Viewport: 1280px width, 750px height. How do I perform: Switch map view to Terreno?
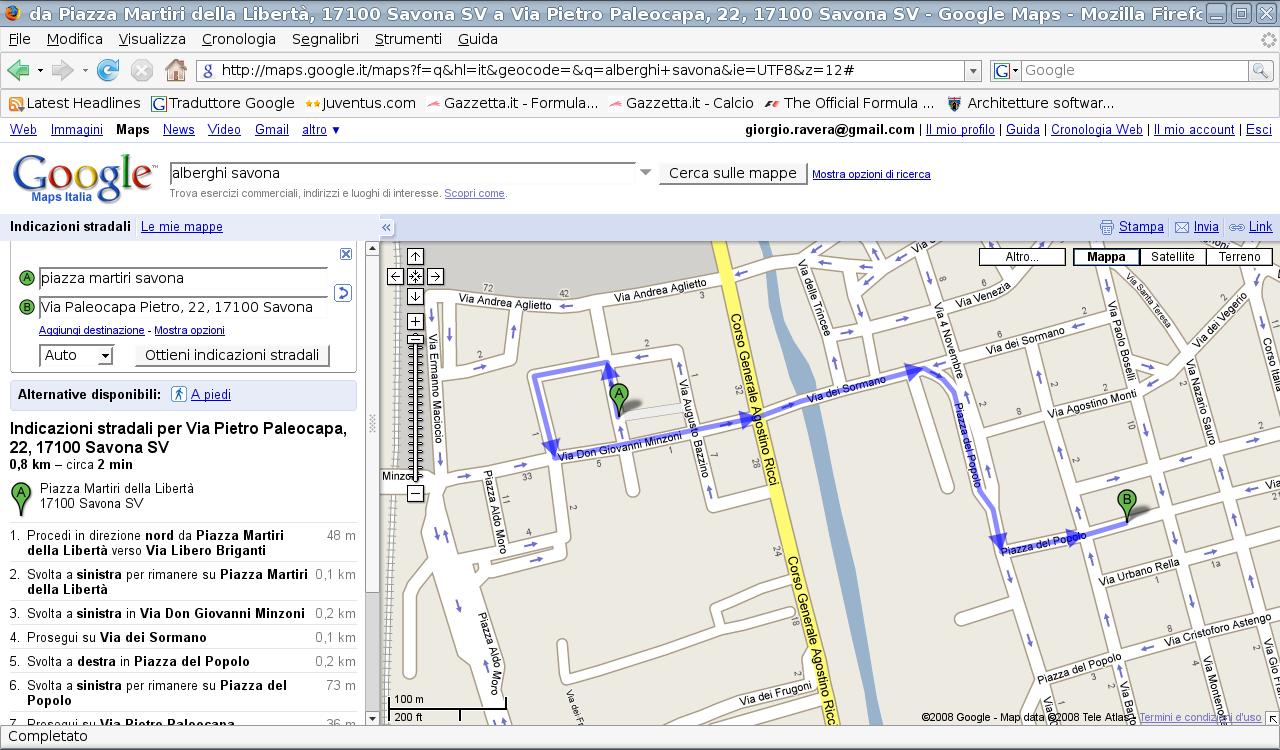click(1239, 257)
